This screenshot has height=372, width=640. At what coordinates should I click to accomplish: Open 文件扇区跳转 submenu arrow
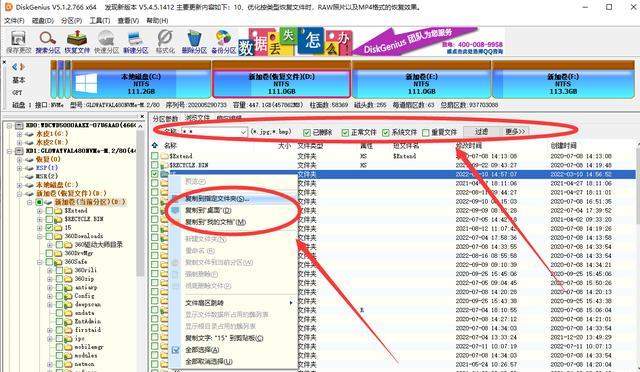coord(291,303)
